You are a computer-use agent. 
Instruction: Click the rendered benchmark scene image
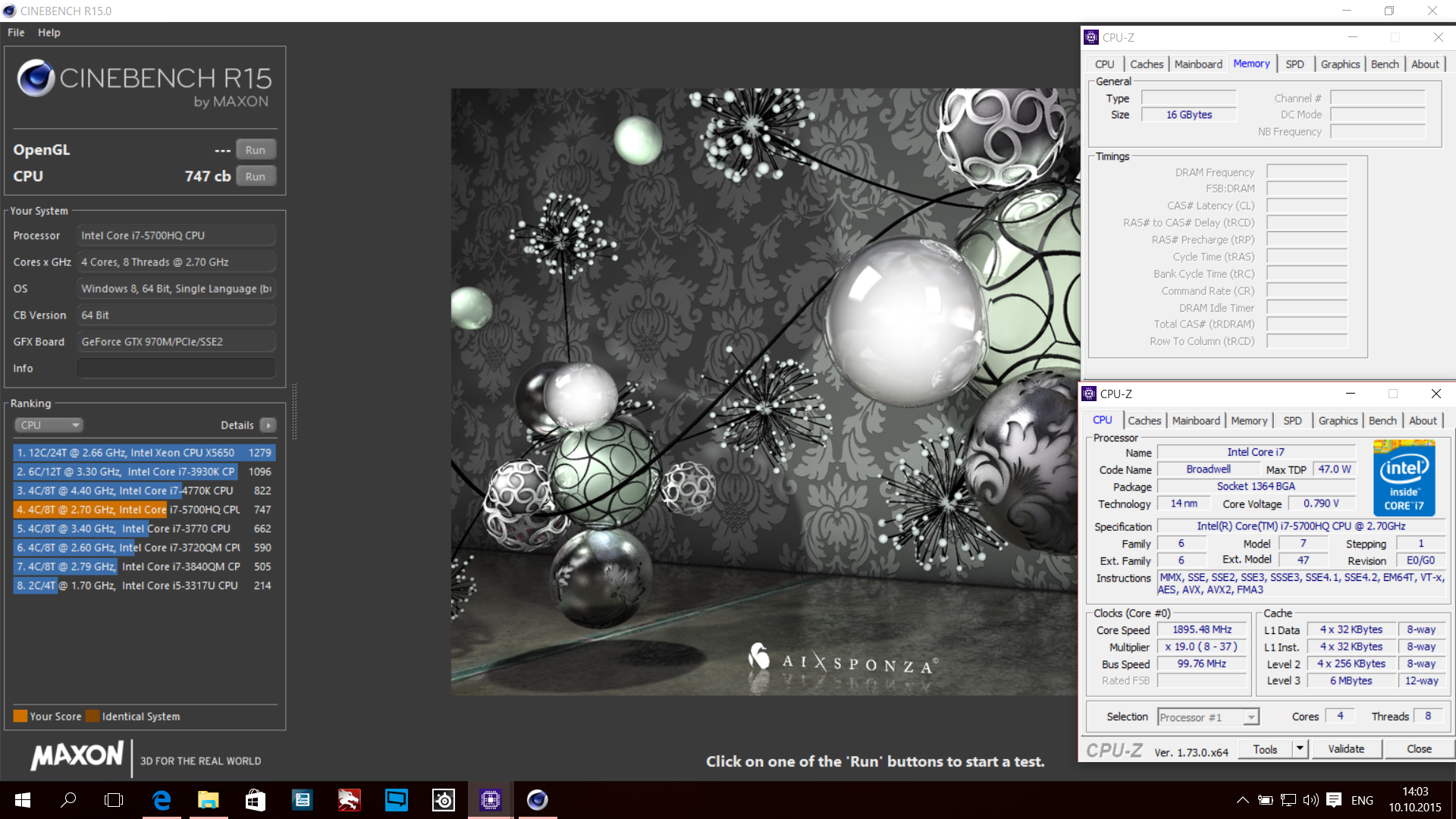click(765, 391)
